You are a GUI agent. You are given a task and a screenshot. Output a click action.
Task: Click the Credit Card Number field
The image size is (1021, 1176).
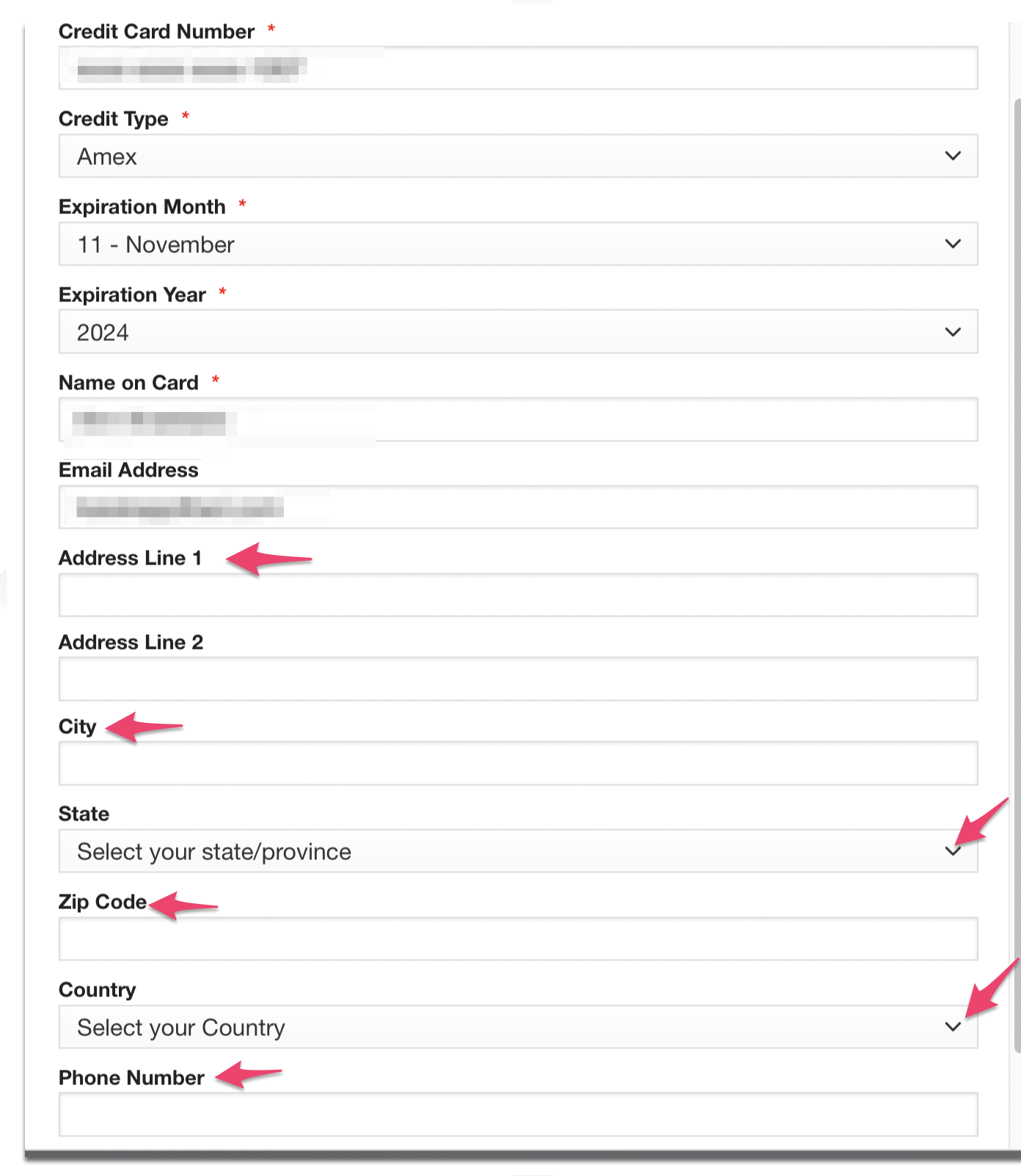(x=518, y=68)
